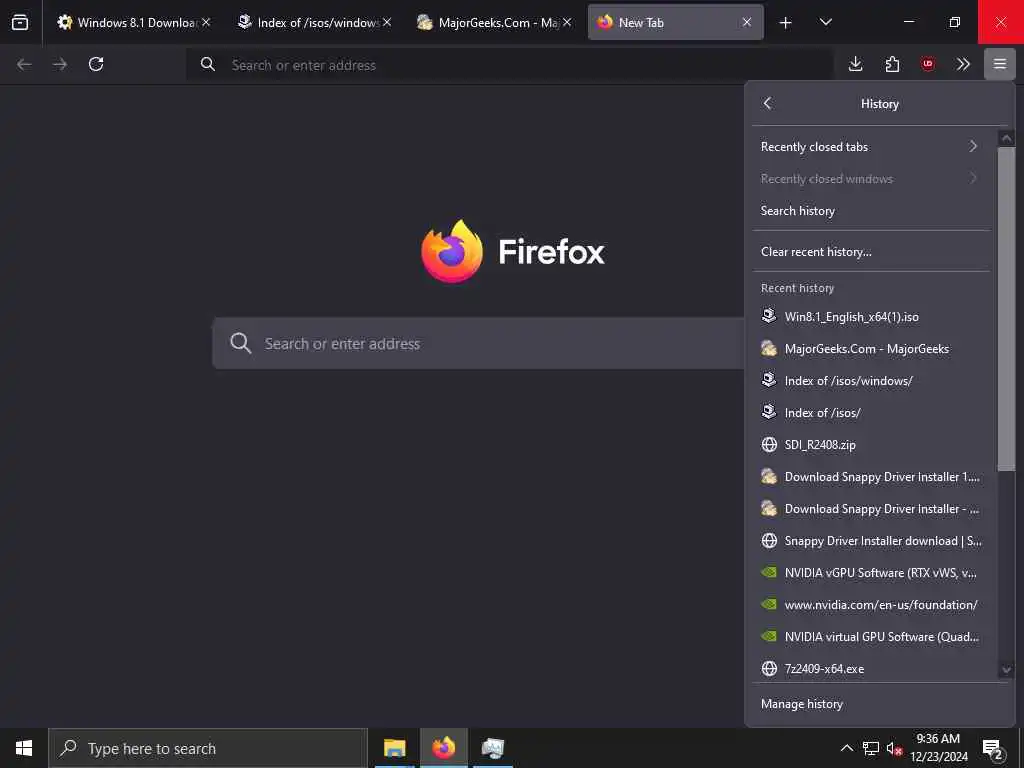1024x768 pixels.
Task: Reload the current page
Action: pyautogui.click(x=96, y=64)
